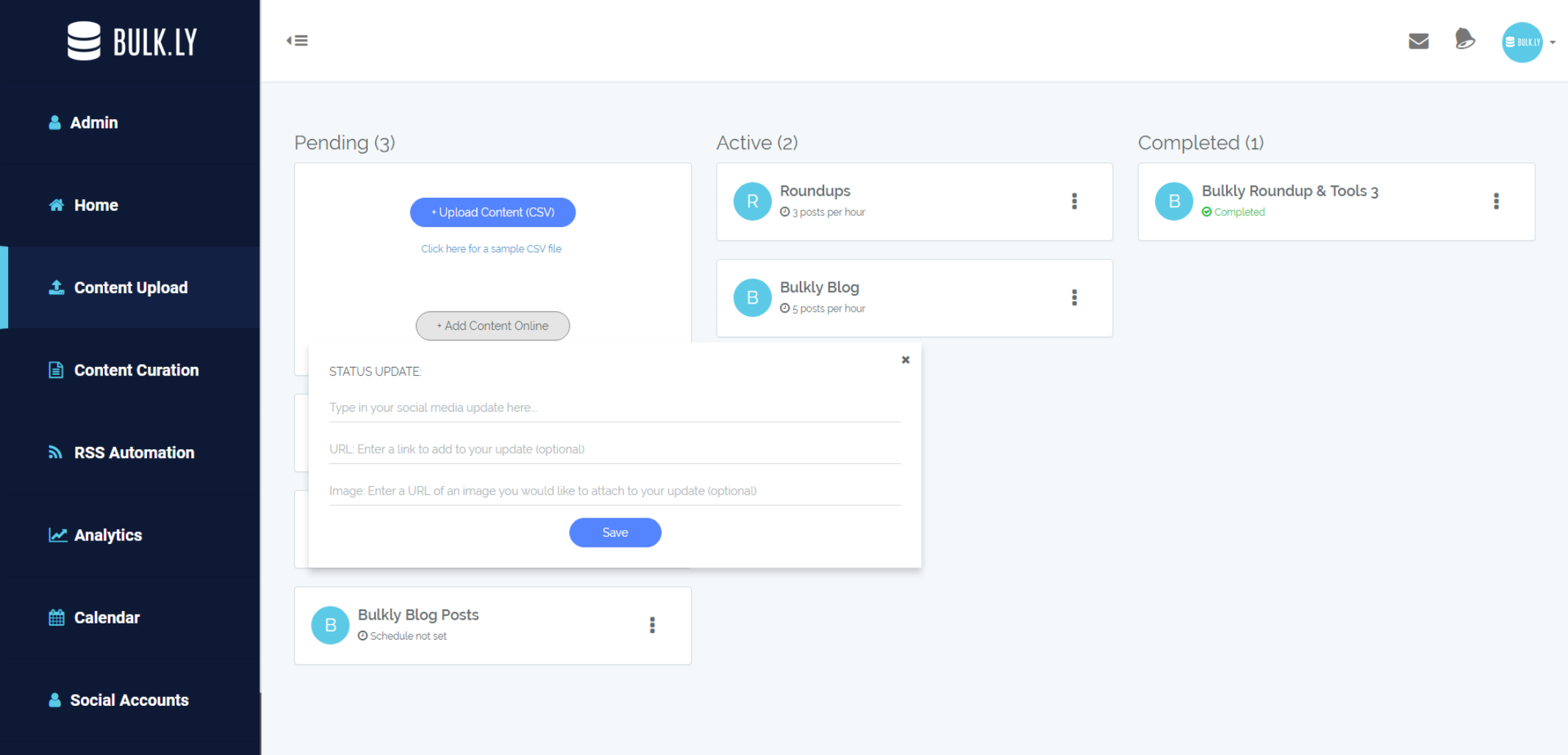Click the Roundups R avatar
The width and height of the screenshot is (1568, 755).
752,201
